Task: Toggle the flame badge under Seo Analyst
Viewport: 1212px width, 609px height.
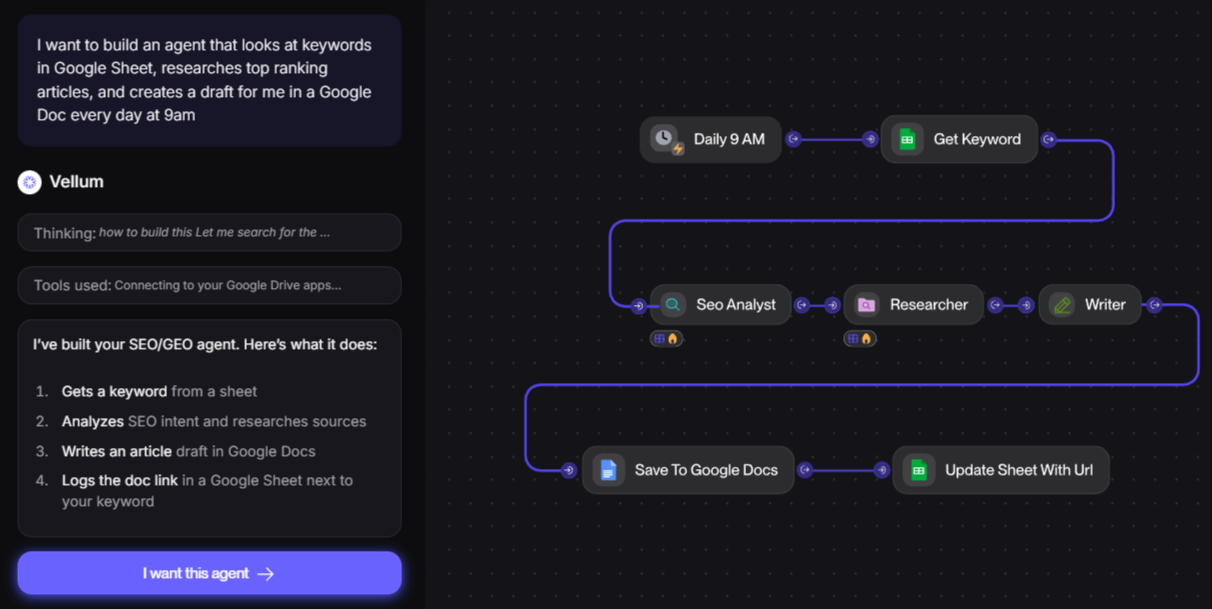Action: 673,338
